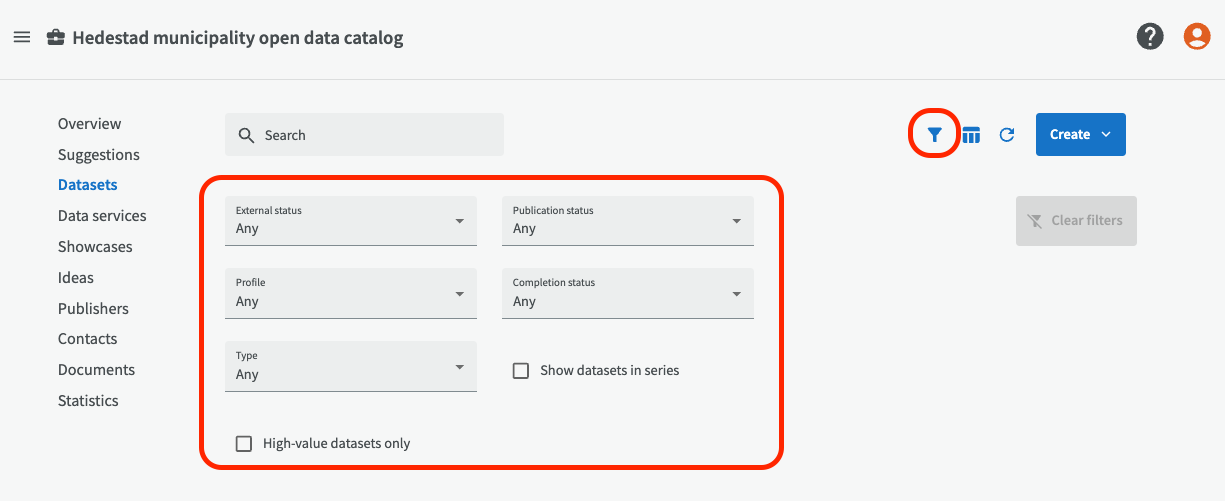Open the External status dropdown
The width and height of the screenshot is (1225, 501).
point(351,220)
